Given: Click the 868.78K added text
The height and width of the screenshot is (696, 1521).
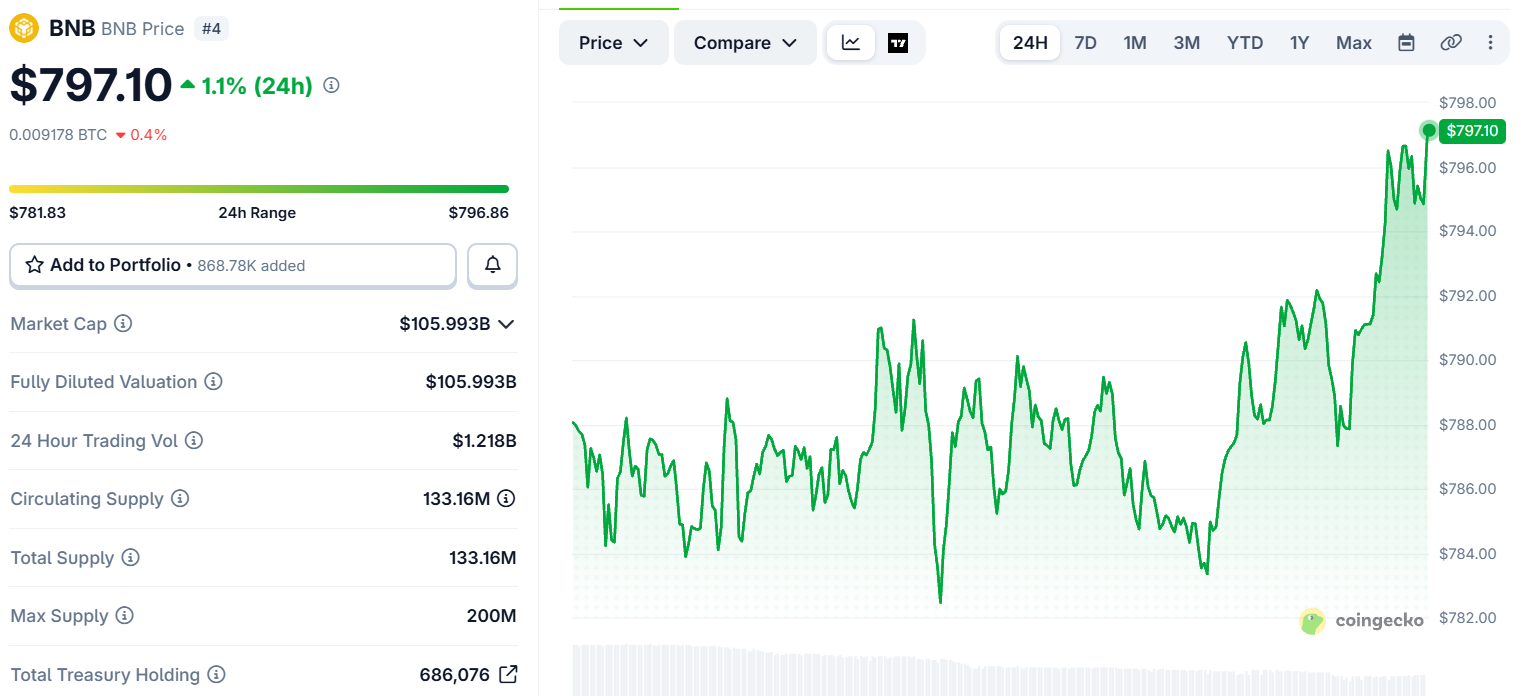Looking at the screenshot, I should click(251, 266).
